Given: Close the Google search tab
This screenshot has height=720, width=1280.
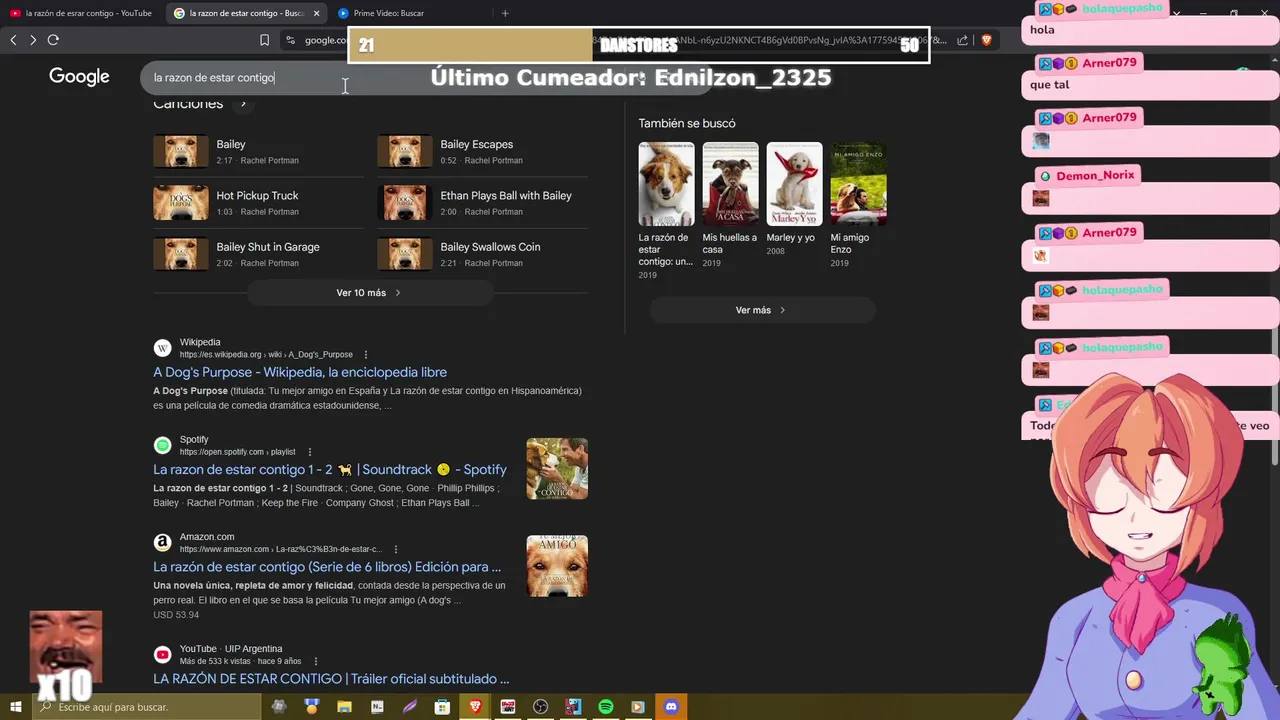Looking at the screenshot, I should click(316, 13).
